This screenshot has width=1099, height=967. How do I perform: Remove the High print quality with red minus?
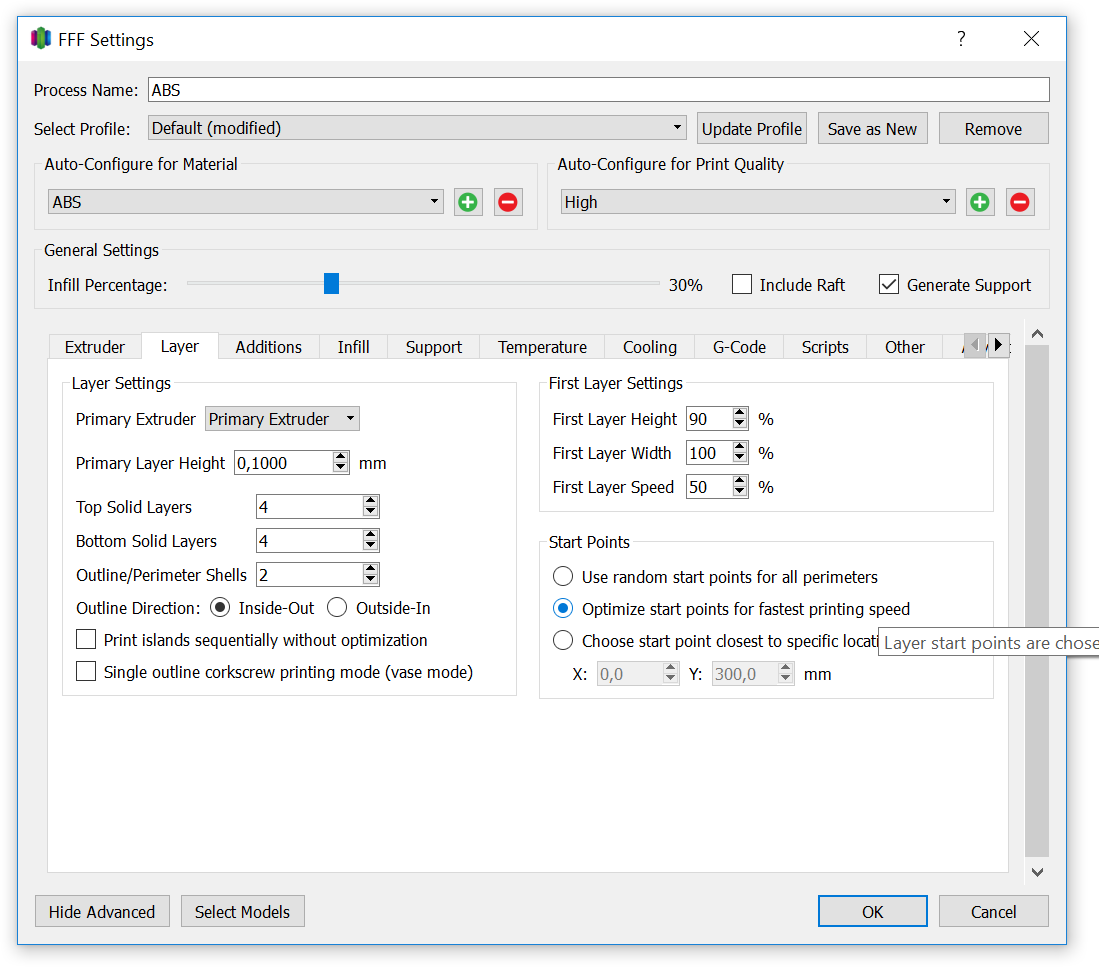click(x=1020, y=203)
